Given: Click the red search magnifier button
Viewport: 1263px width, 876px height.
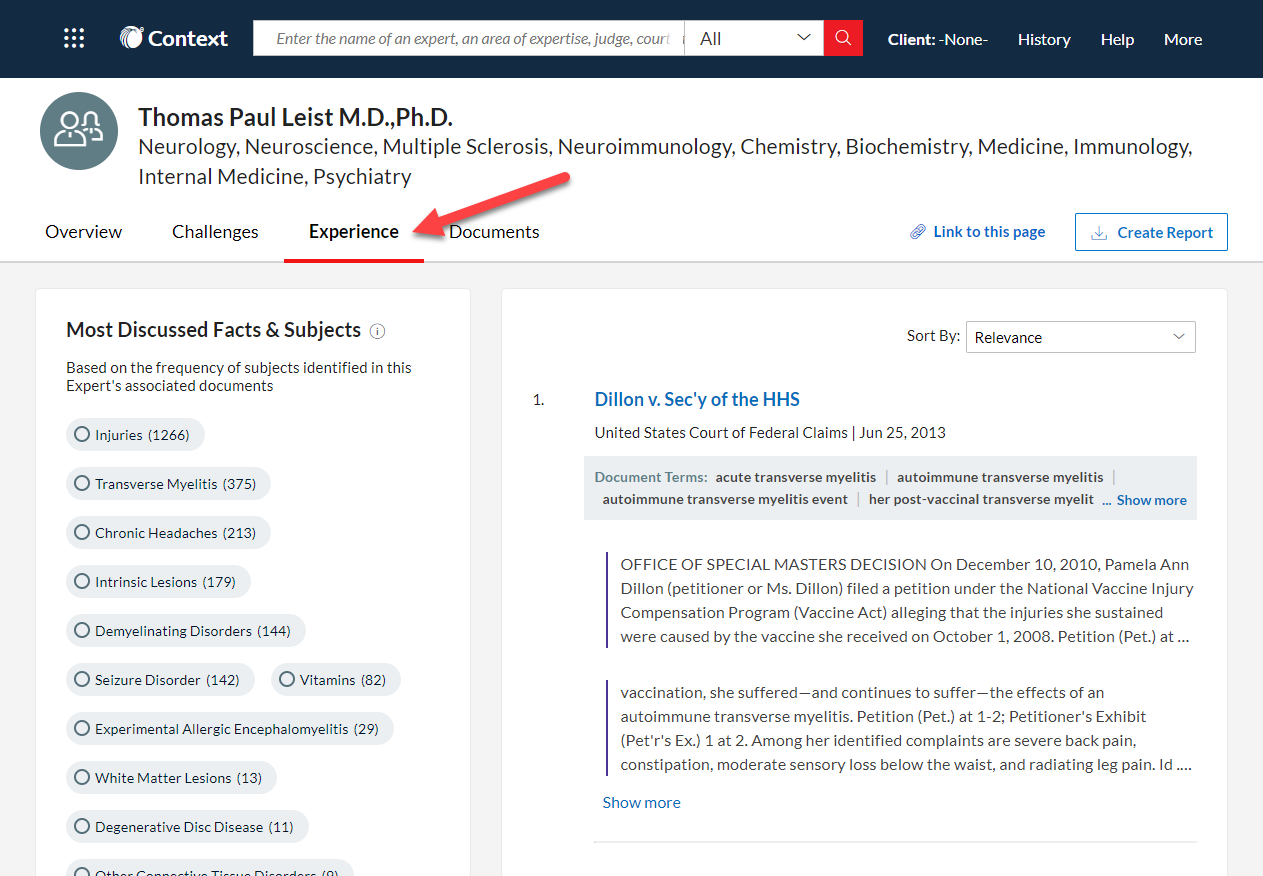Looking at the screenshot, I should click(843, 38).
